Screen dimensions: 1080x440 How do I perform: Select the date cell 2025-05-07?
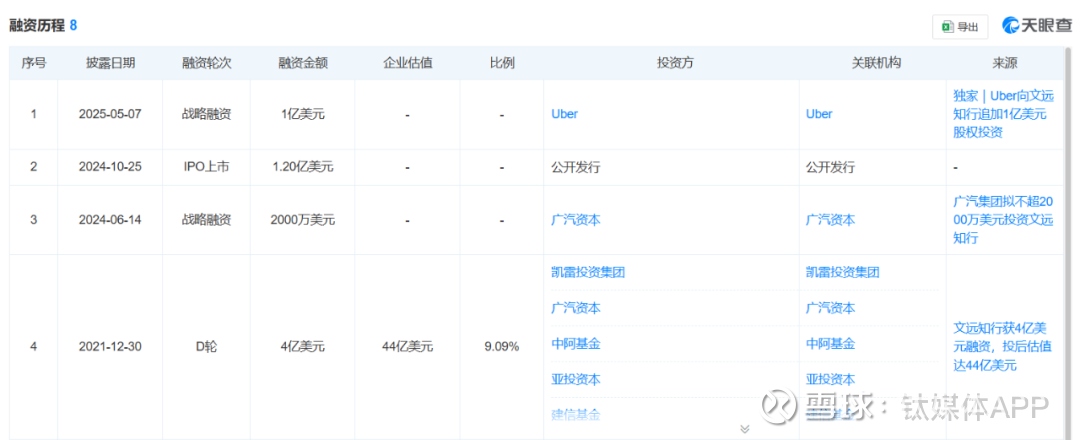pyautogui.click(x=110, y=114)
